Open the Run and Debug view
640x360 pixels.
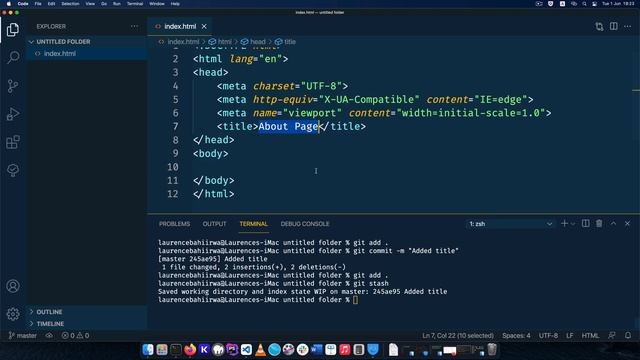click(x=13, y=114)
